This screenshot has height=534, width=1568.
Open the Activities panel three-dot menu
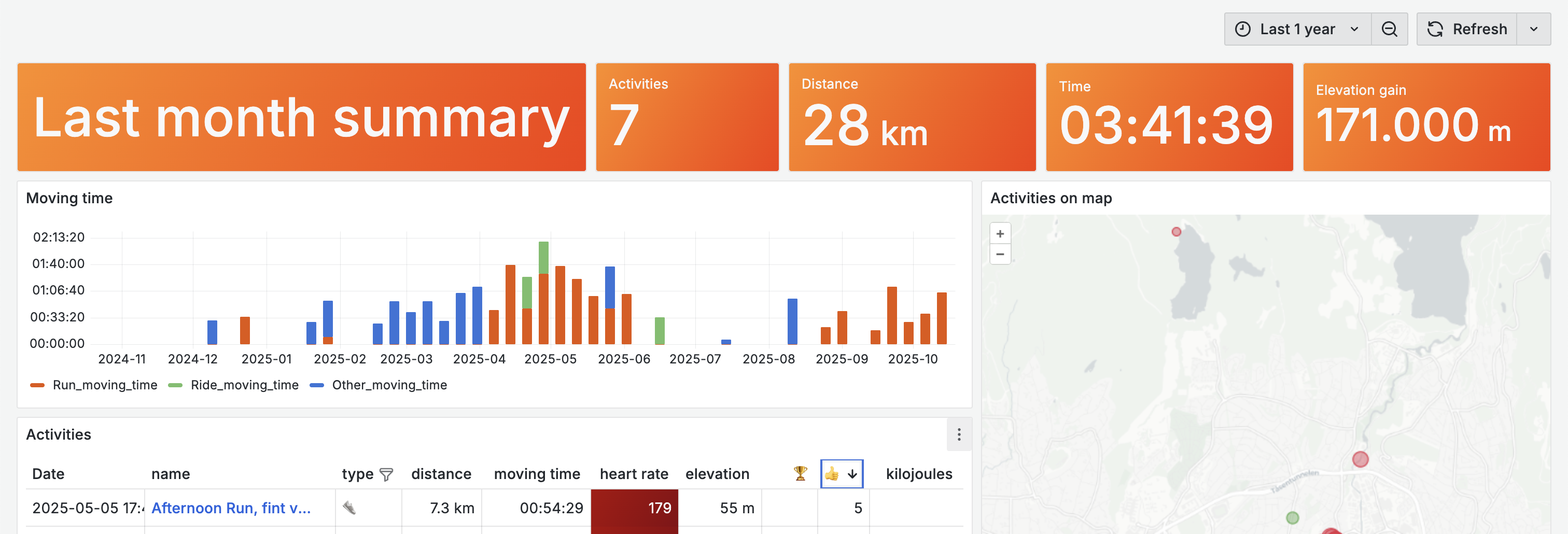pyautogui.click(x=959, y=434)
